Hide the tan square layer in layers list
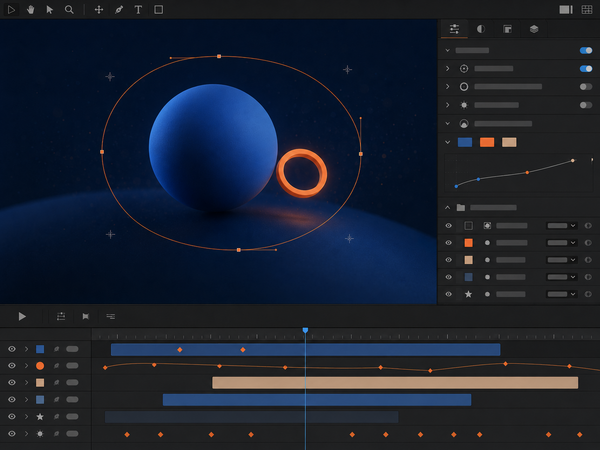The image size is (600, 450). 448,260
